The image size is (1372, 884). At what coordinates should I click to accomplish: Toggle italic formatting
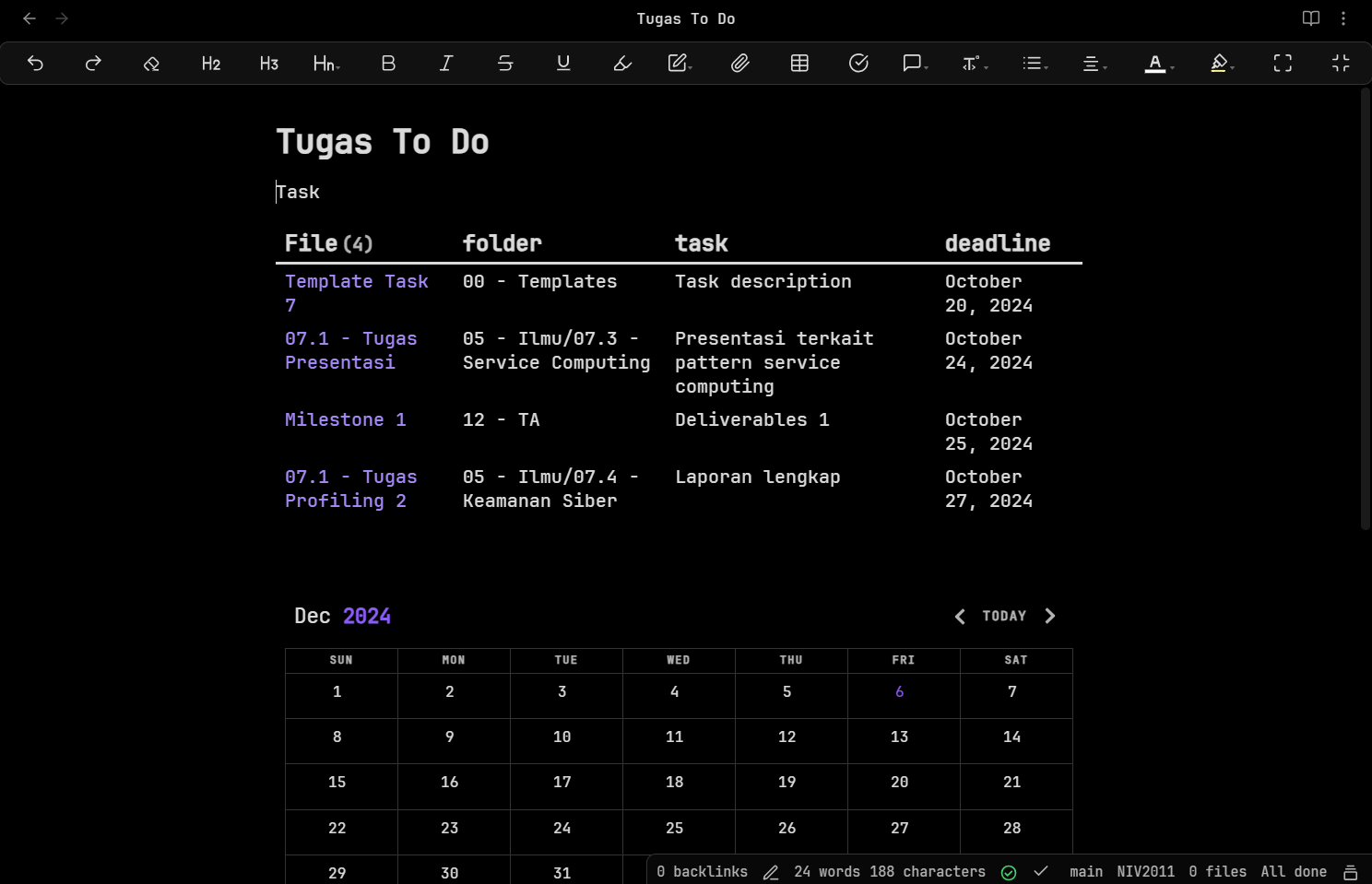coord(445,63)
